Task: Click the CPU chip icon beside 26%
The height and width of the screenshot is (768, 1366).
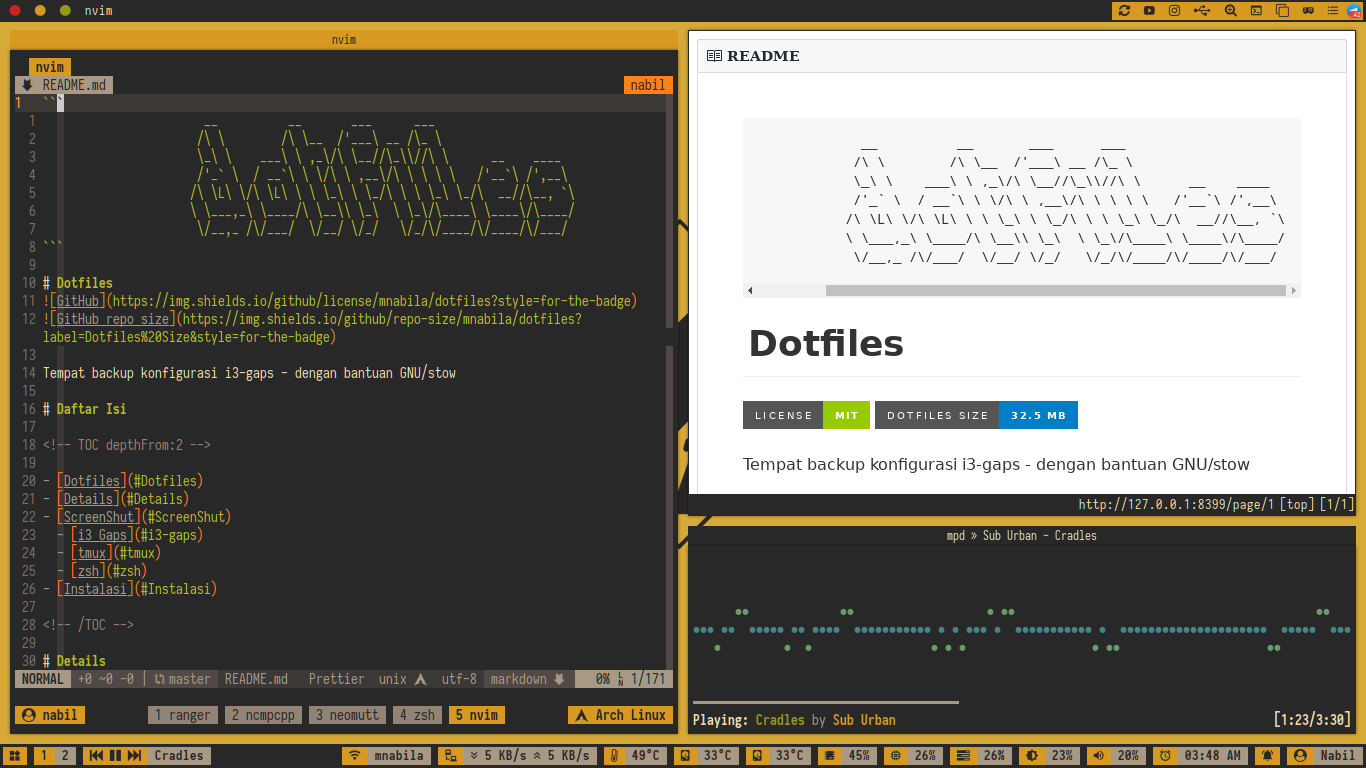Action: 895,756
